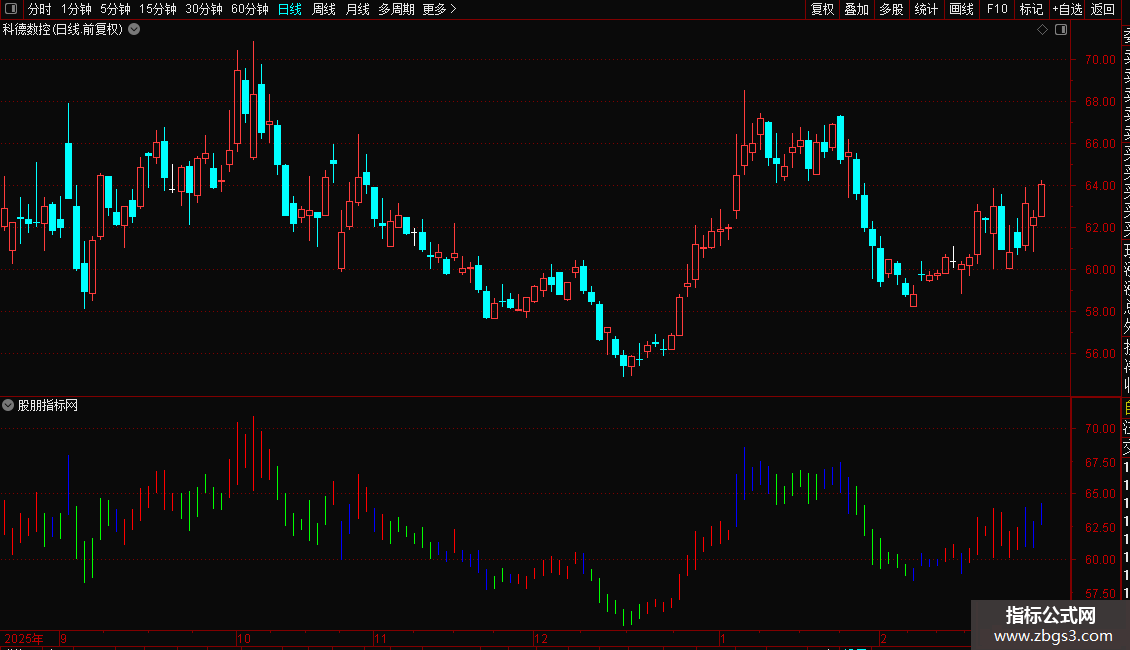Click 67.50 on indicator axis
1130x650 pixels.
tap(1100, 463)
